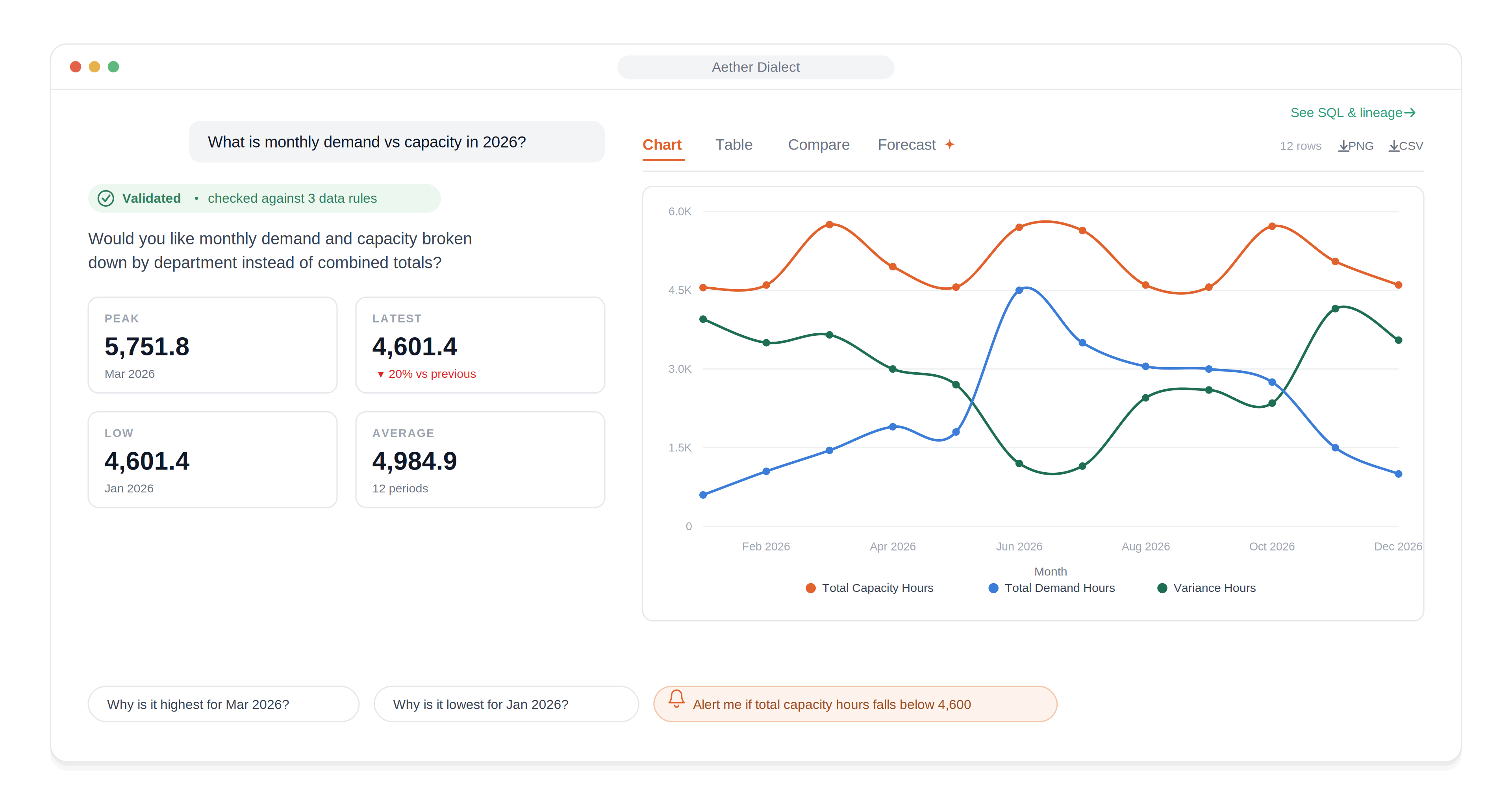Toggle Total Capacity Hours legend series
Screen dimensions: 1512x806
click(869, 588)
